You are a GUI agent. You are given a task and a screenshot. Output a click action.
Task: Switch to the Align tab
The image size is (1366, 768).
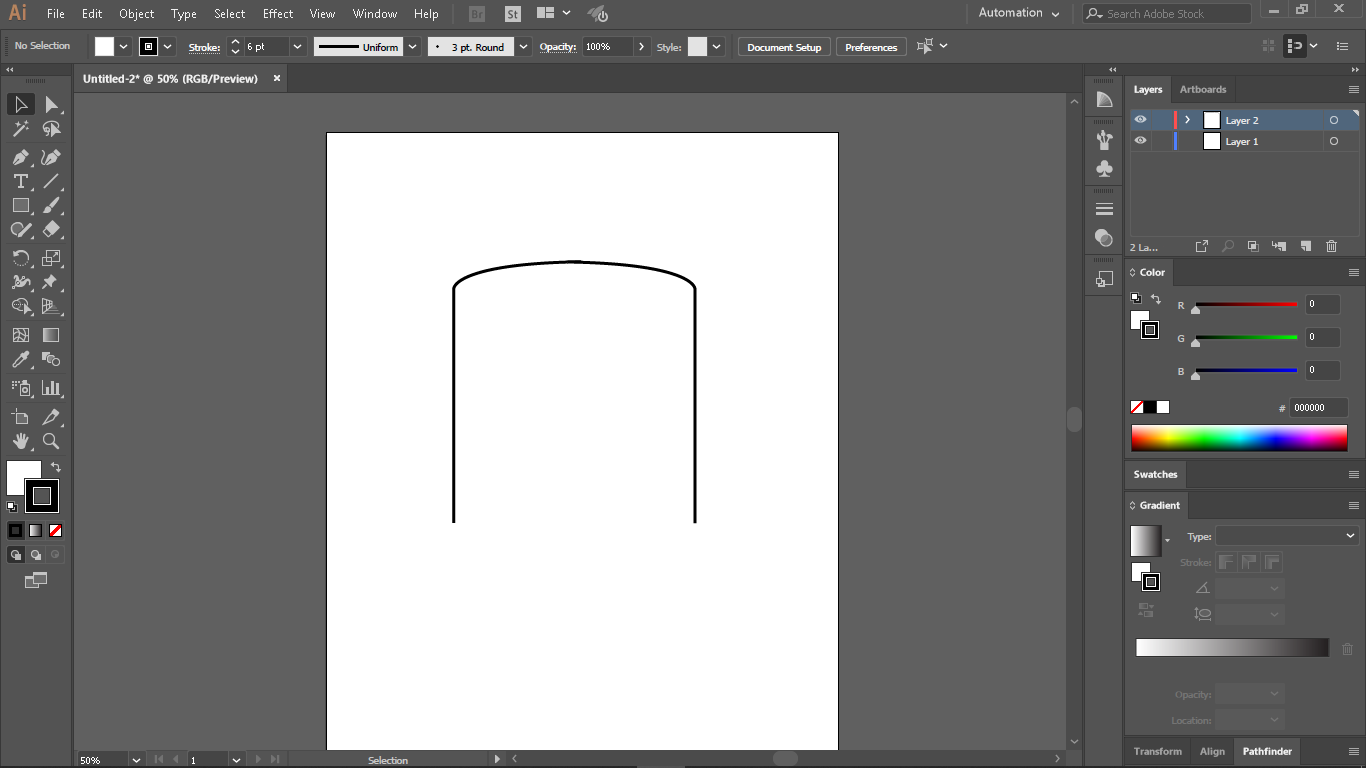tap(1212, 751)
